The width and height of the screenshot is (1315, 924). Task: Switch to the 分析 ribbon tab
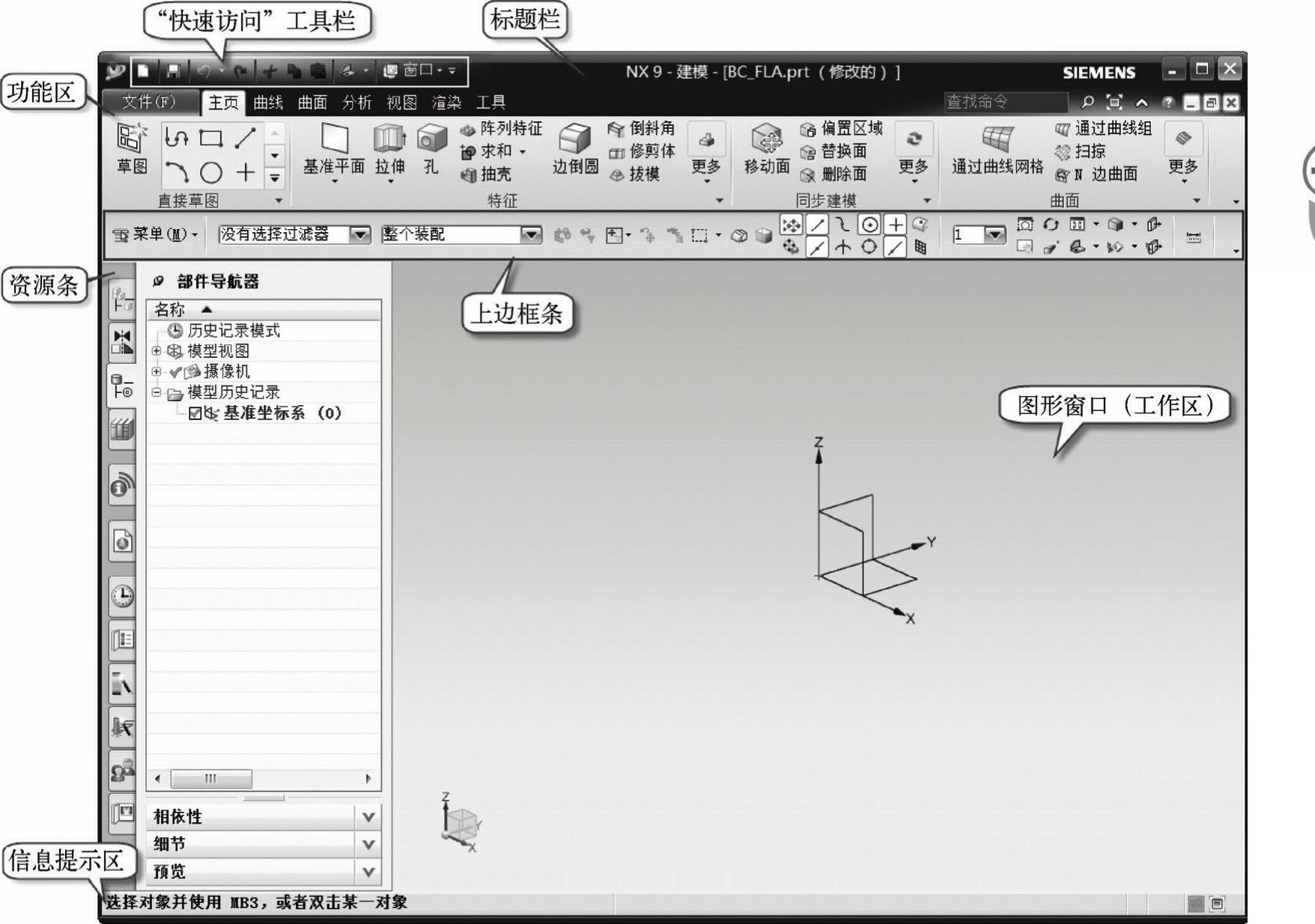pyautogui.click(x=356, y=103)
